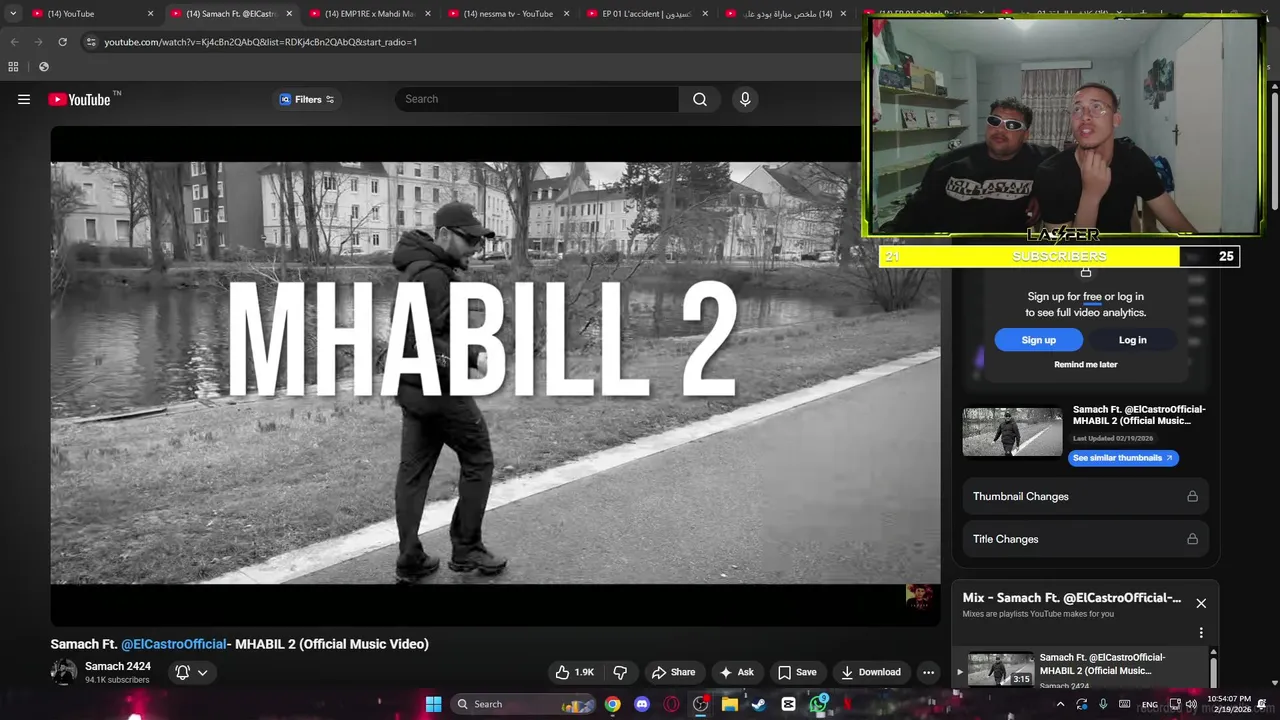Open CapCut from taskbar
Viewport: 1280px width, 720px height.
click(788, 704)
